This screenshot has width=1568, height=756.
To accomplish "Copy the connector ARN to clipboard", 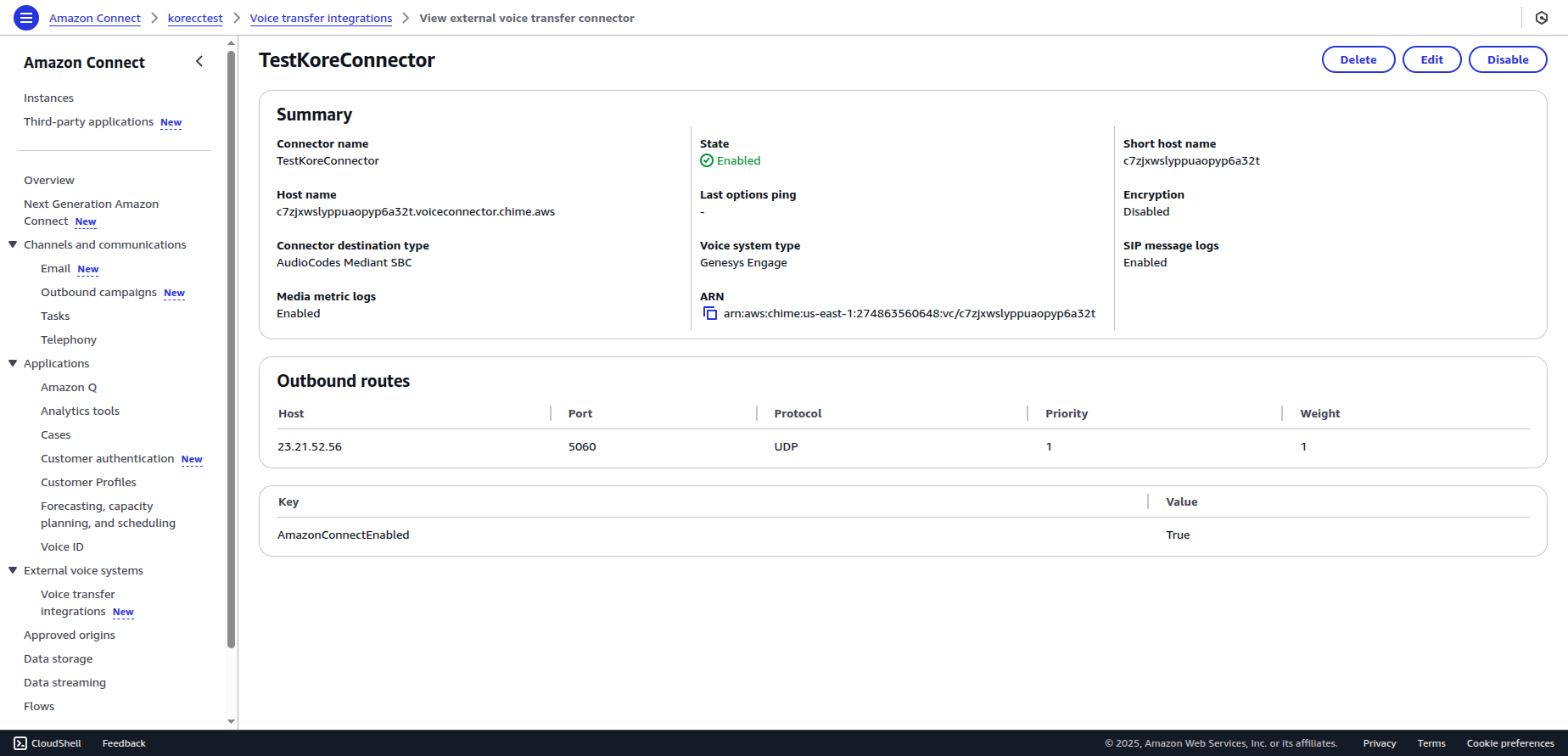I will (710, 314).
